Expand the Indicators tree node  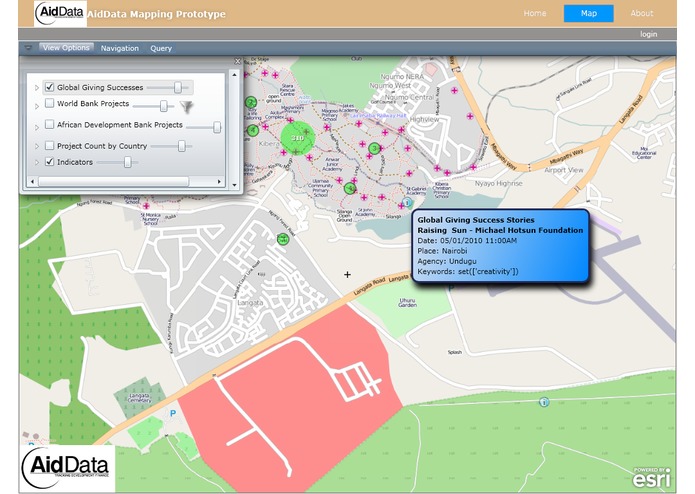pos(37,163)
